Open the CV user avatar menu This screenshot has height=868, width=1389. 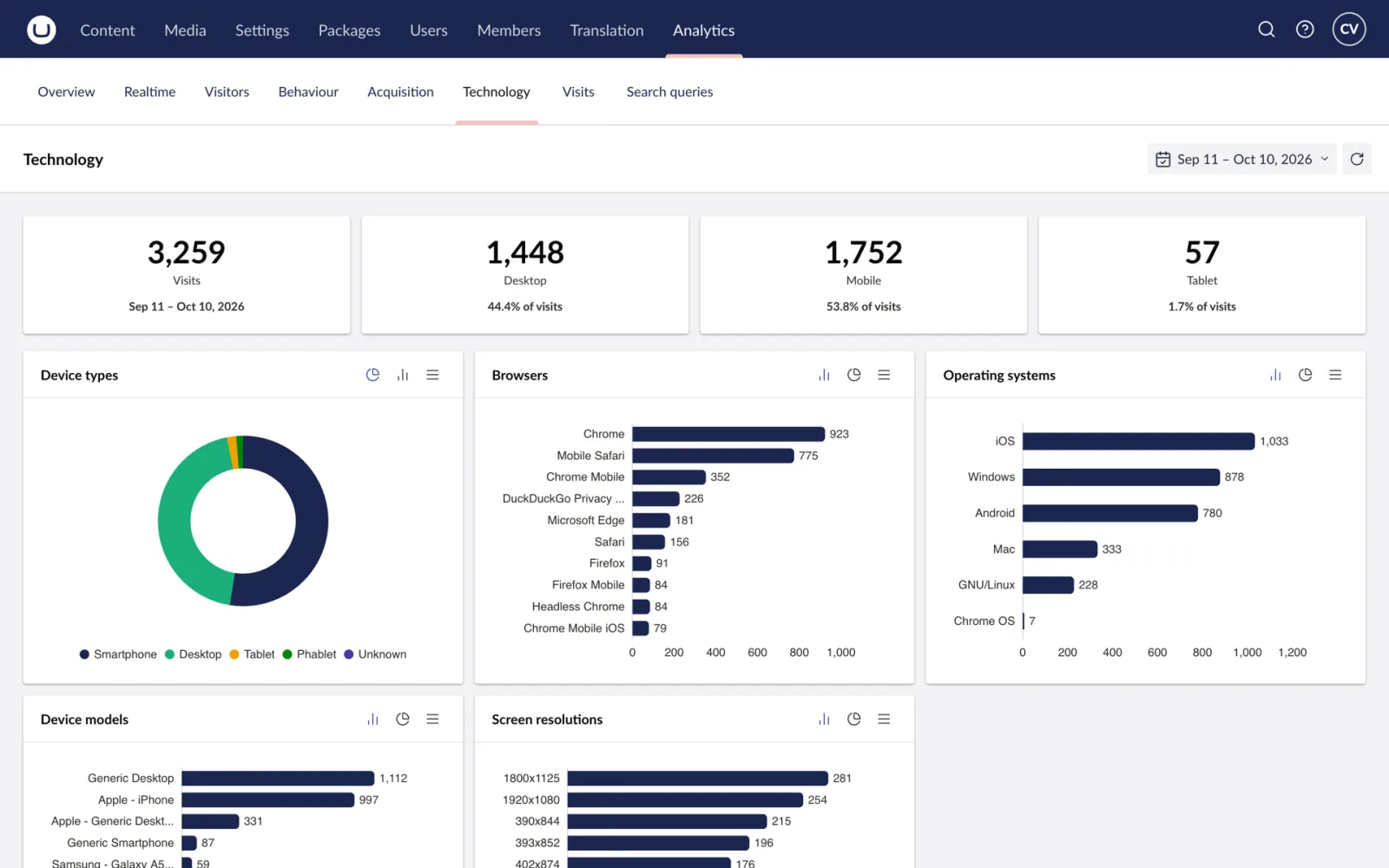point(1349,30)
